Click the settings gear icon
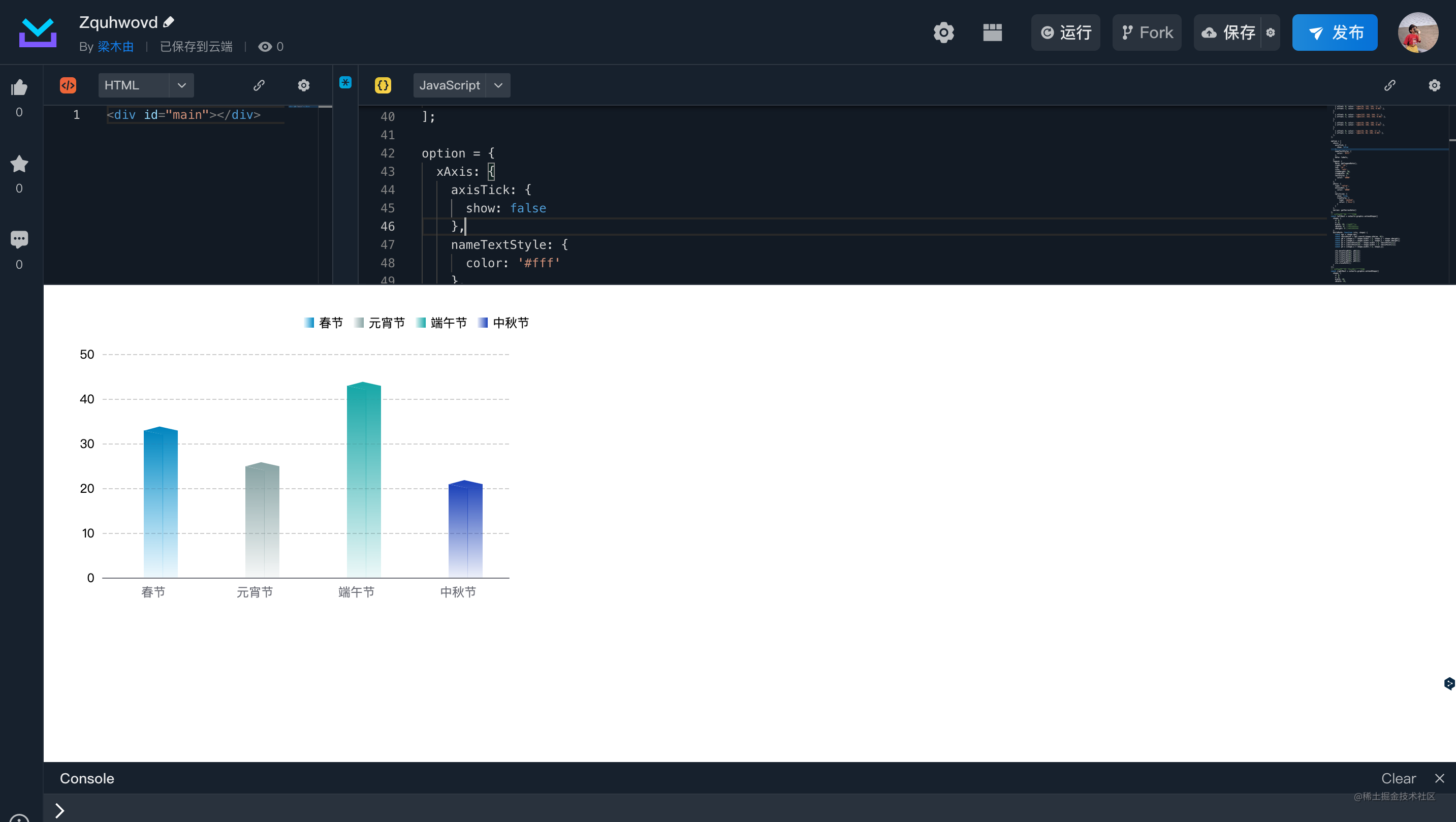The height and width of the screenshot is (822, 1456). pos(943,32)
